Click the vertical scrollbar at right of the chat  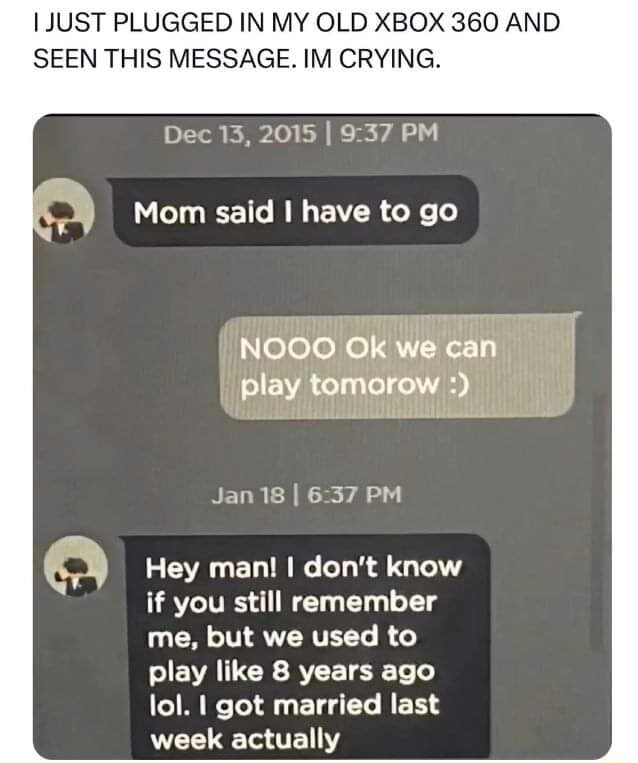click(598, 521)
